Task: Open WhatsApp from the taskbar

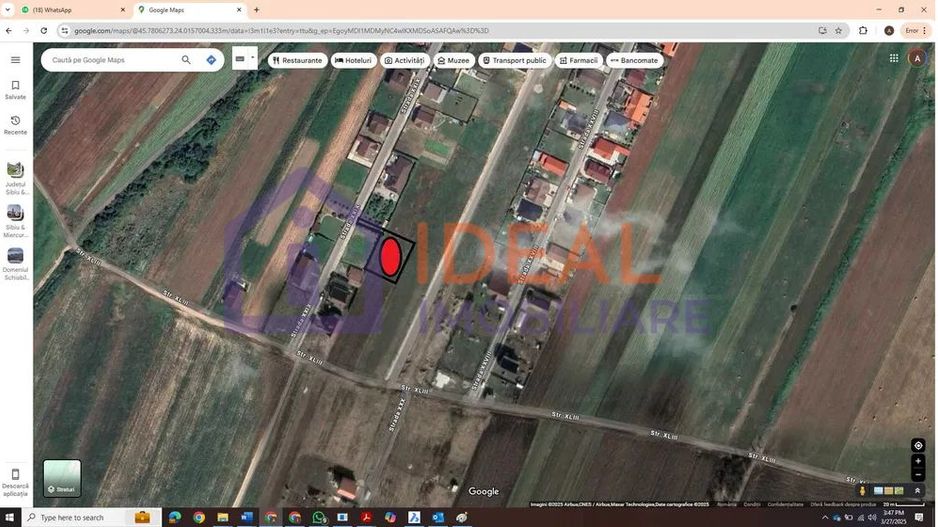Action: (x=319, y=517)
